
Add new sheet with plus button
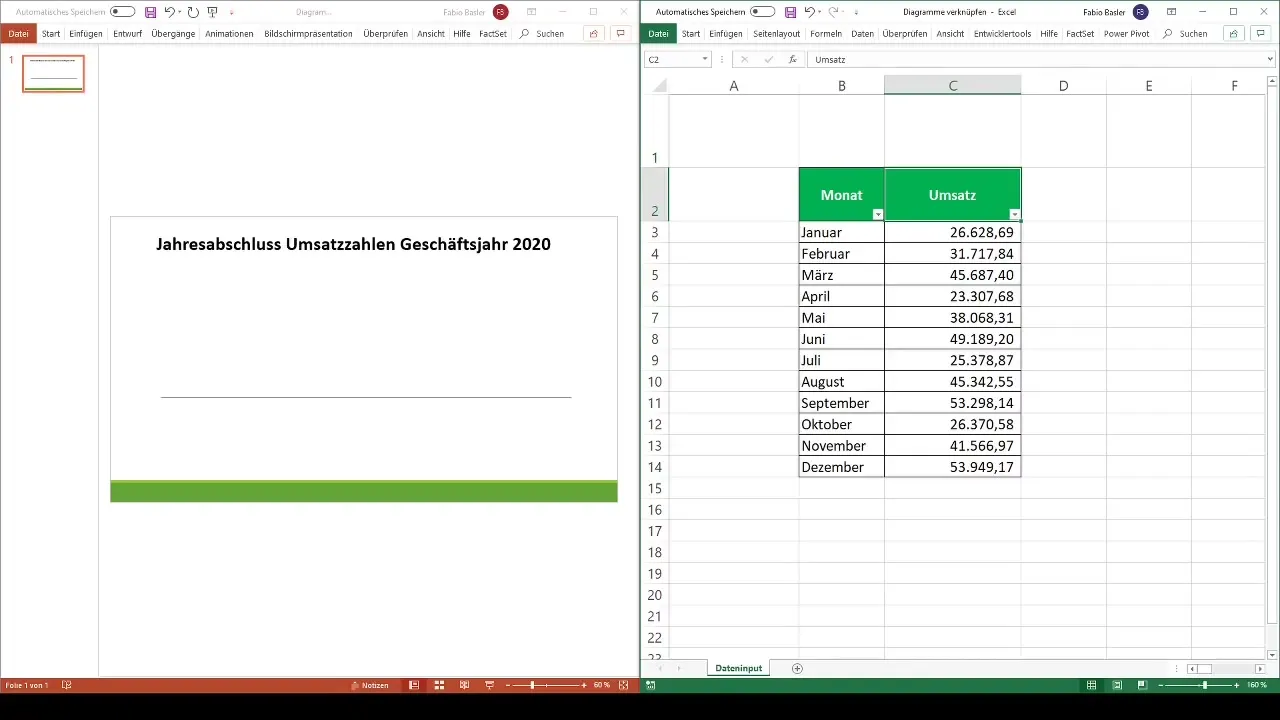tap(797, 668)
